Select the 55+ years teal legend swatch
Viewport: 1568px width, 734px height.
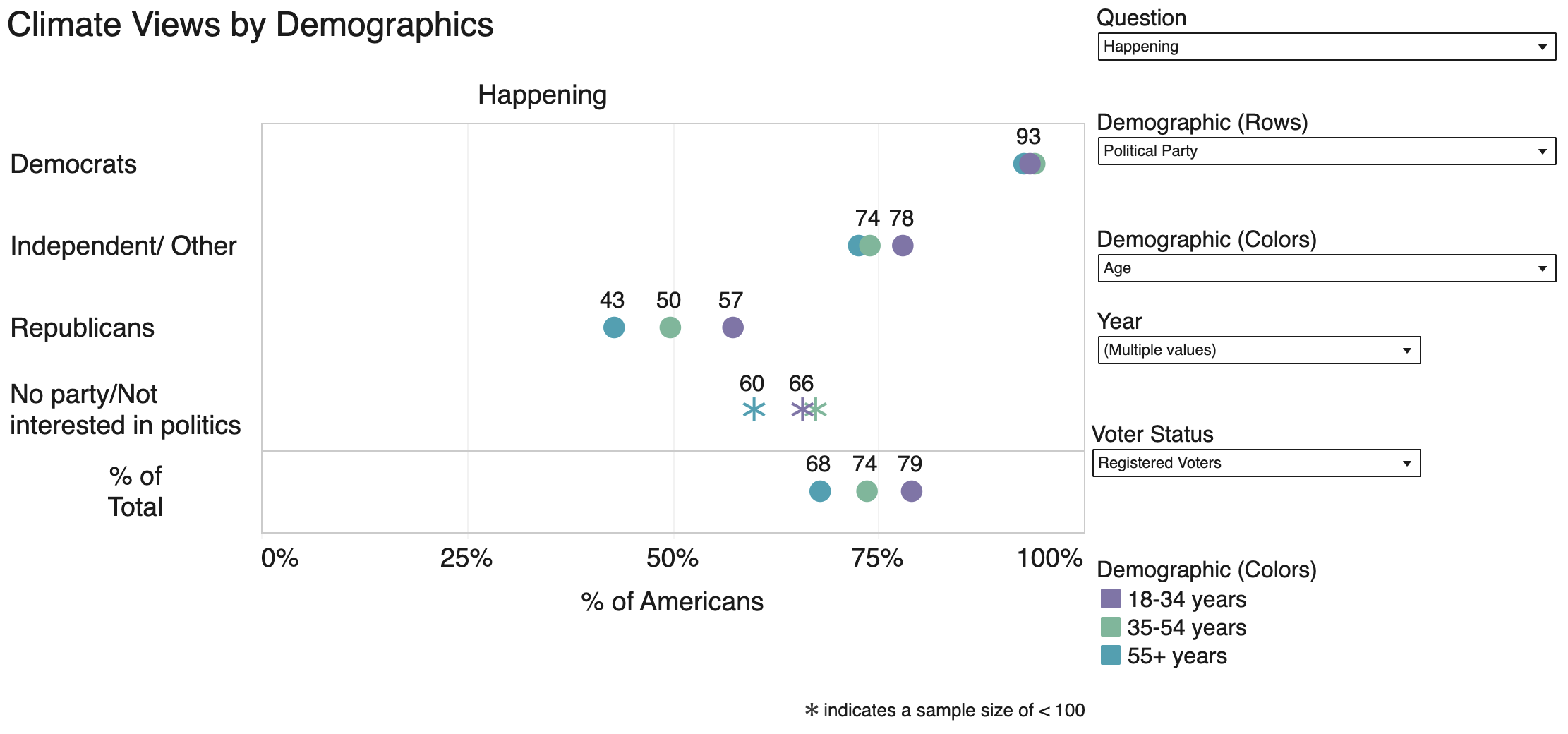[x=1111, y=655]
